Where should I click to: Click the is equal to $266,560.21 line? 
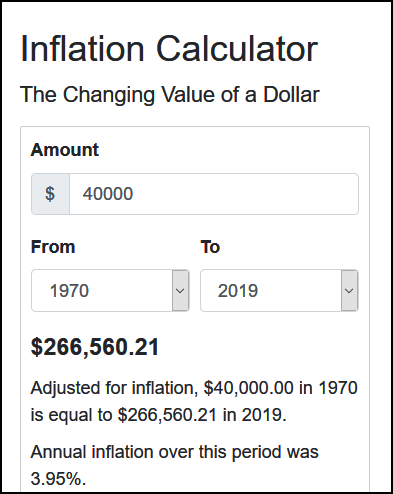point(159,415)
